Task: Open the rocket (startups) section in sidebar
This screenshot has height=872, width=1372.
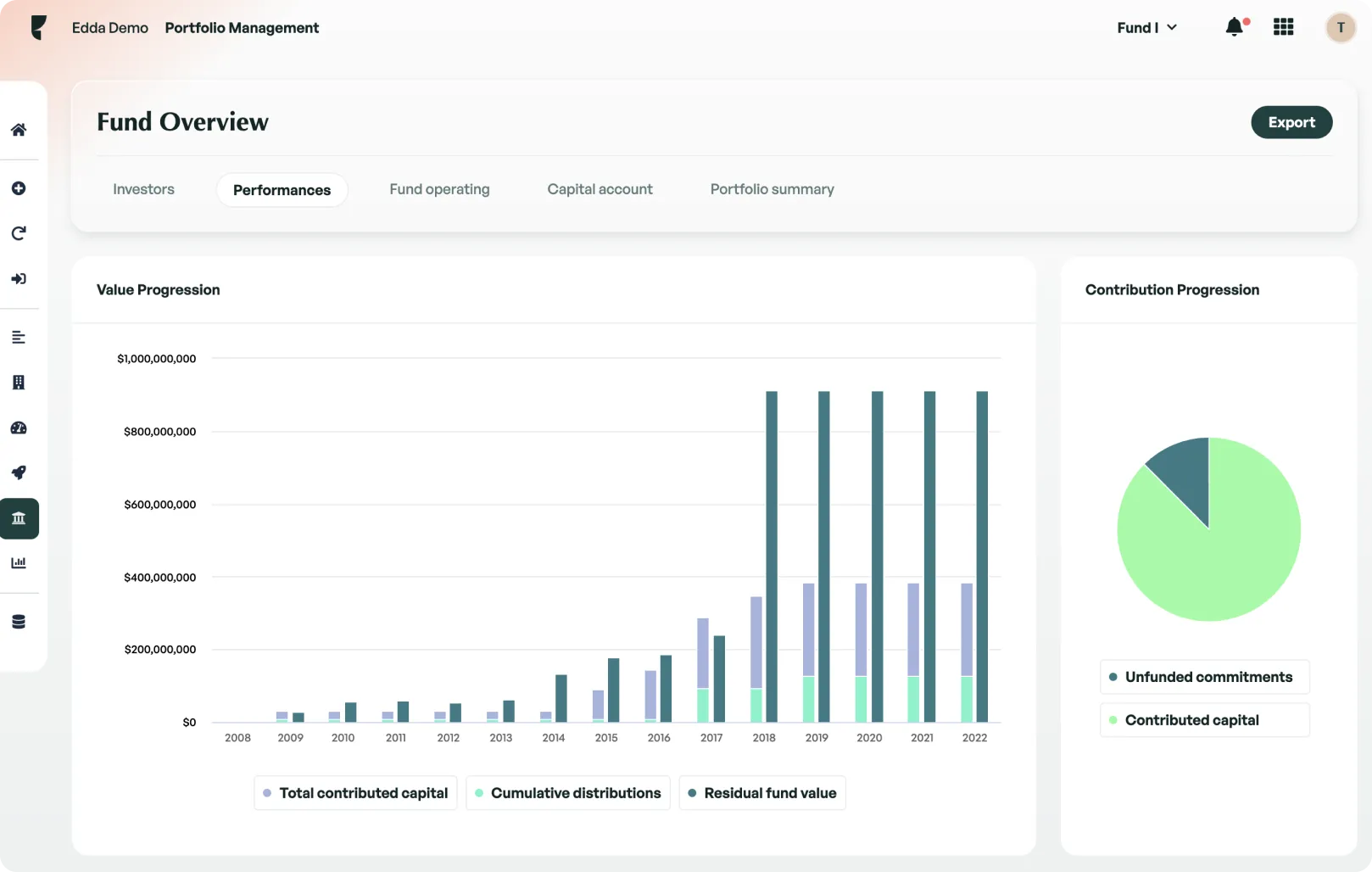Action: [19, 472]
